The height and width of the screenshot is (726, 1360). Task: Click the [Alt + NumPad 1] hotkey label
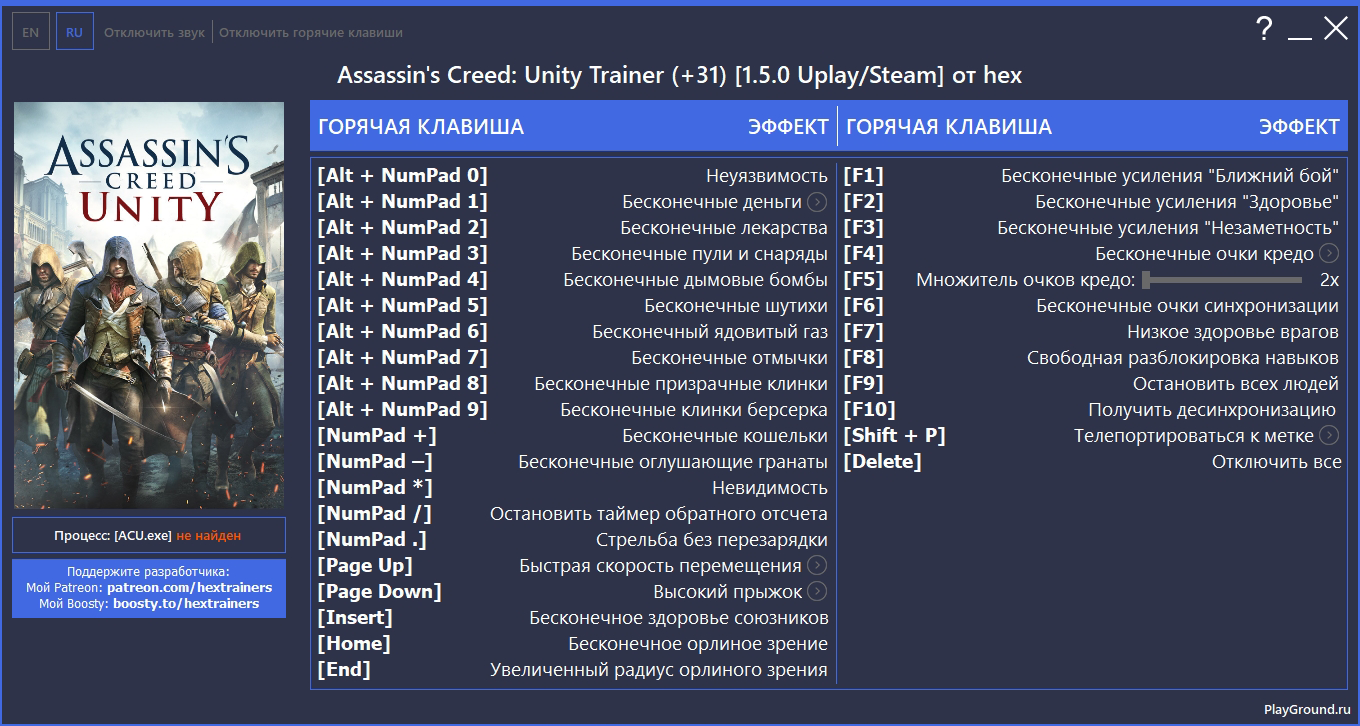tap(403, 202)
